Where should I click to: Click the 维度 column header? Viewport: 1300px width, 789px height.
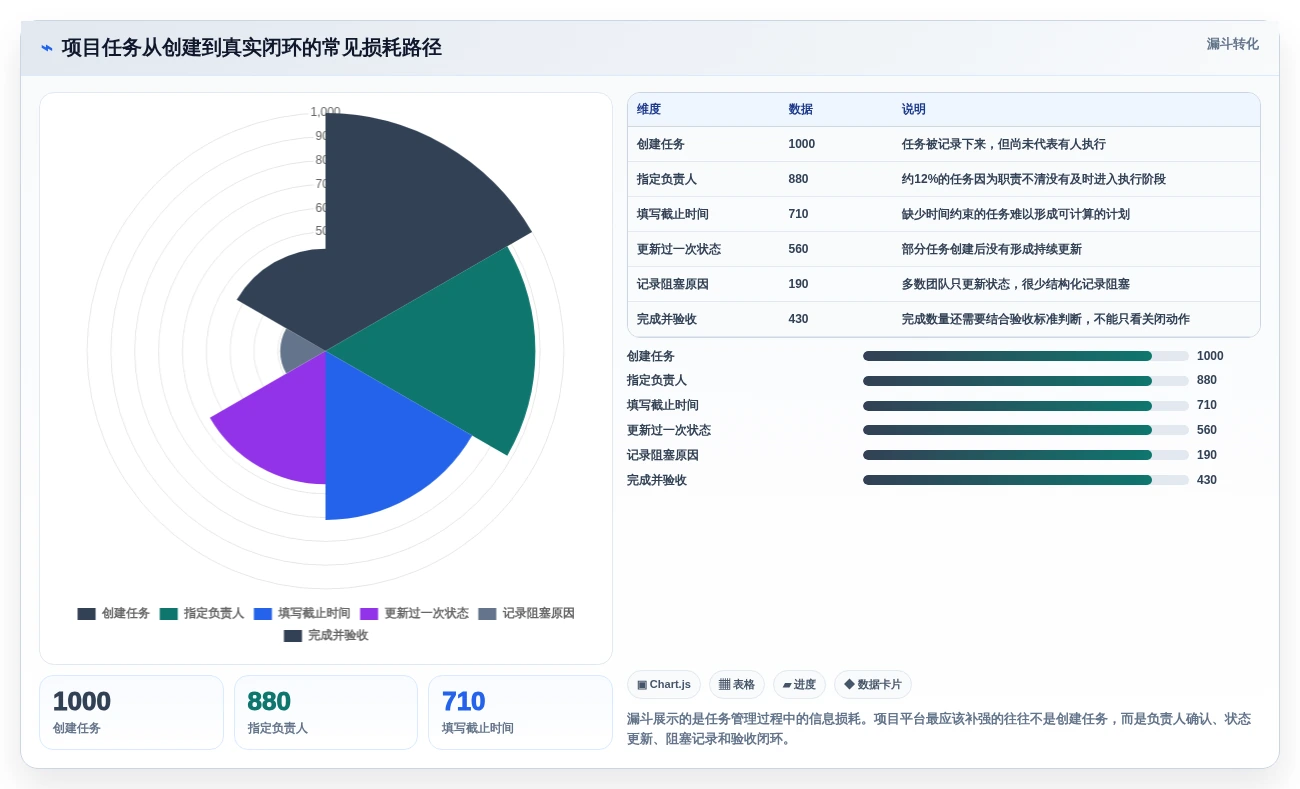pyautogui.click(x=649, y=110)
